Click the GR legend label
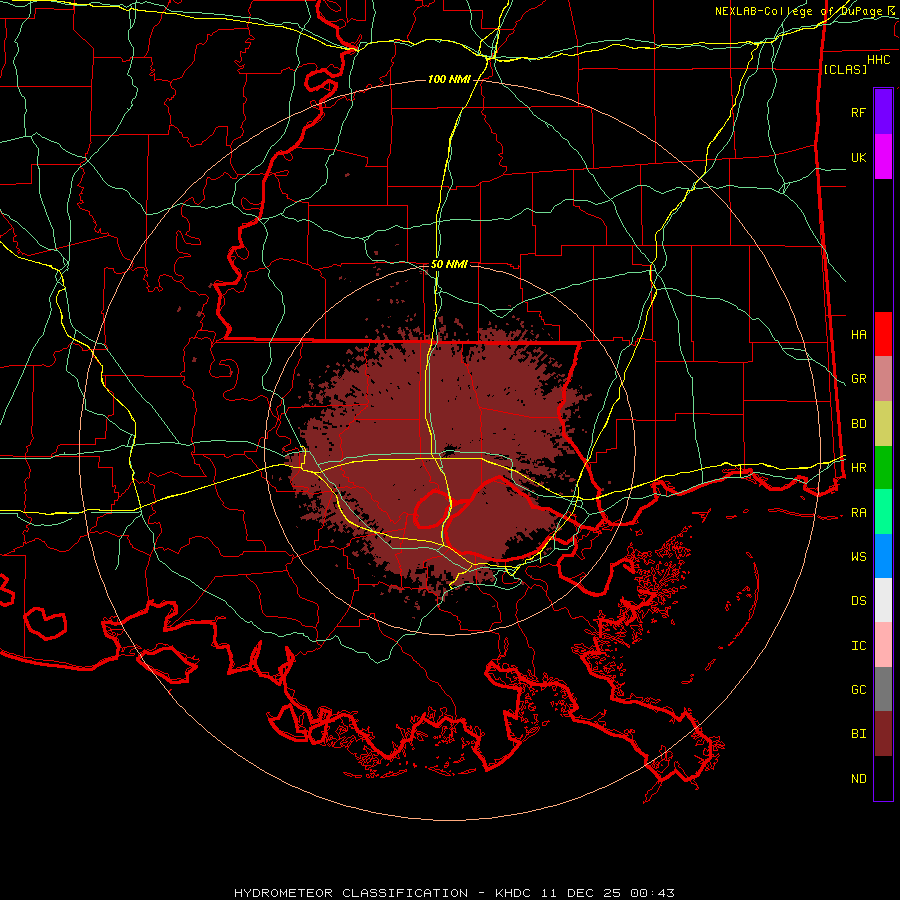The height and width of the screenshot is (900, 900). [x=858, y=379]
